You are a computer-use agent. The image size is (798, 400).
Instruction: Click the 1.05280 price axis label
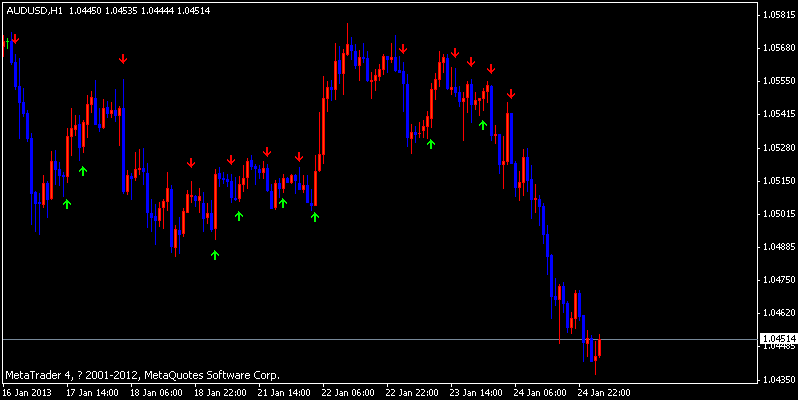779,148
